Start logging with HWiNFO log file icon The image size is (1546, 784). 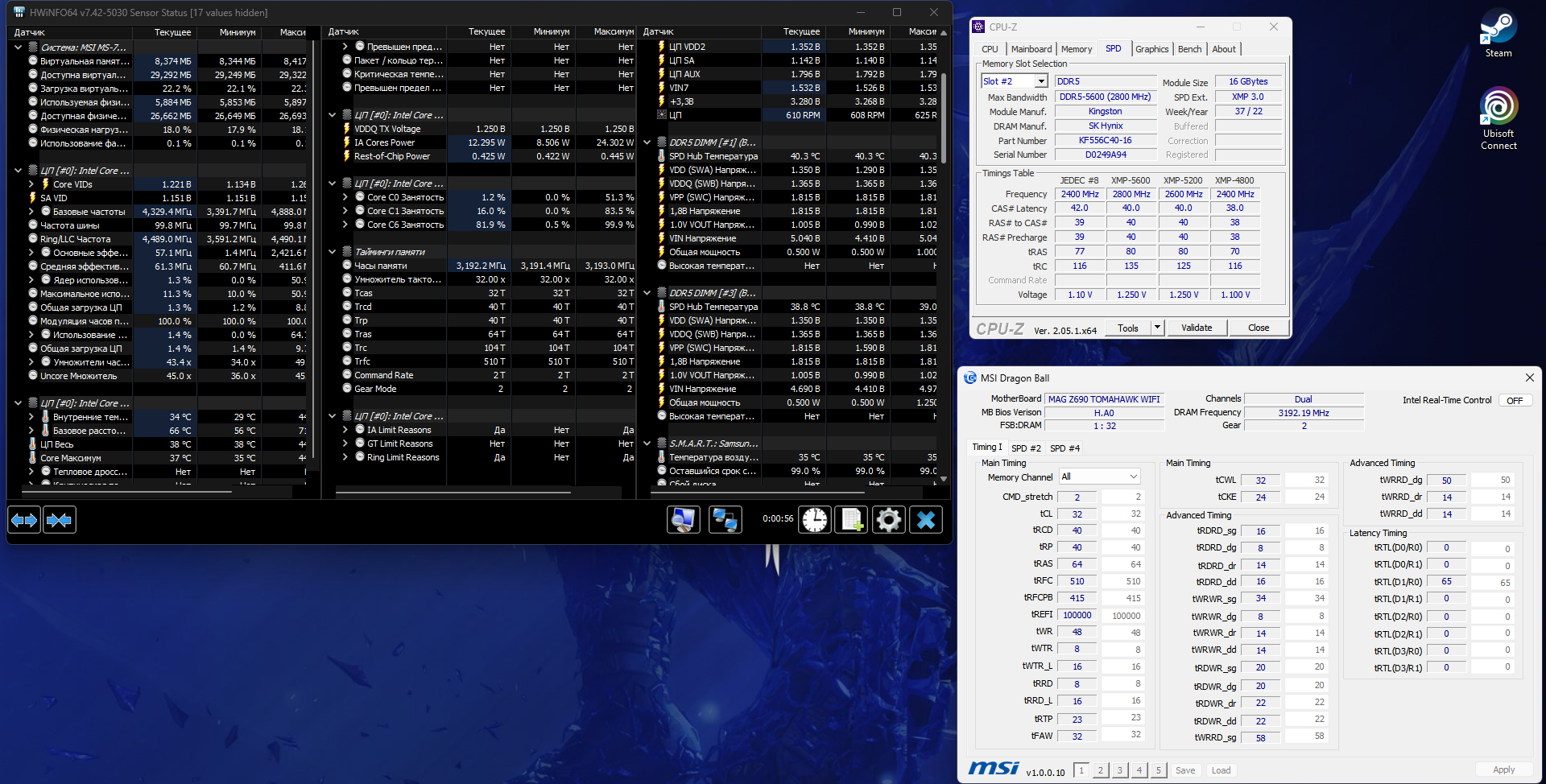click(852, 520)
